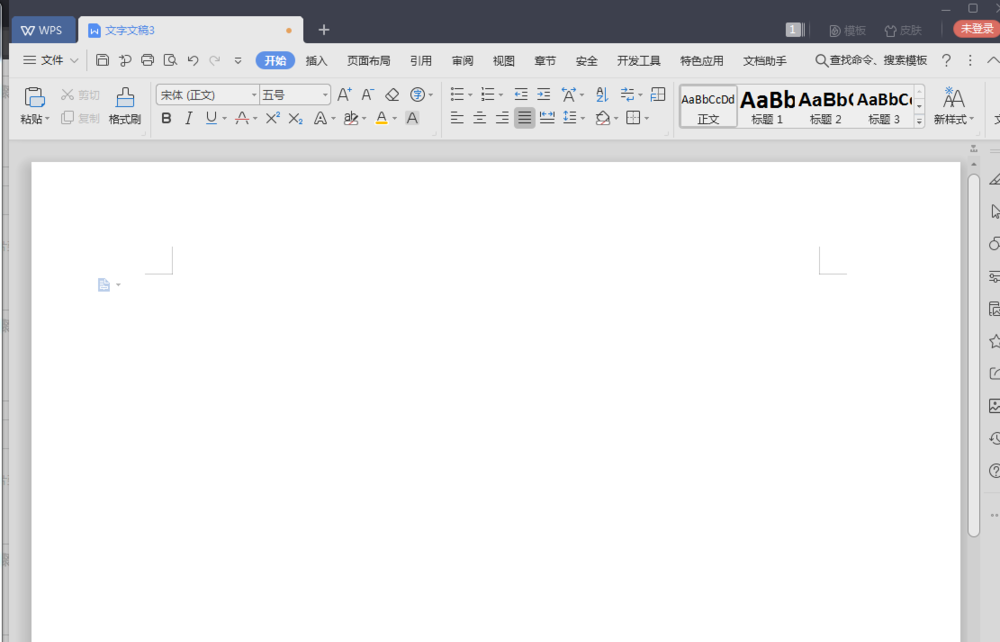
Task: Toggle Bold formatting
Action: (166, 118)
